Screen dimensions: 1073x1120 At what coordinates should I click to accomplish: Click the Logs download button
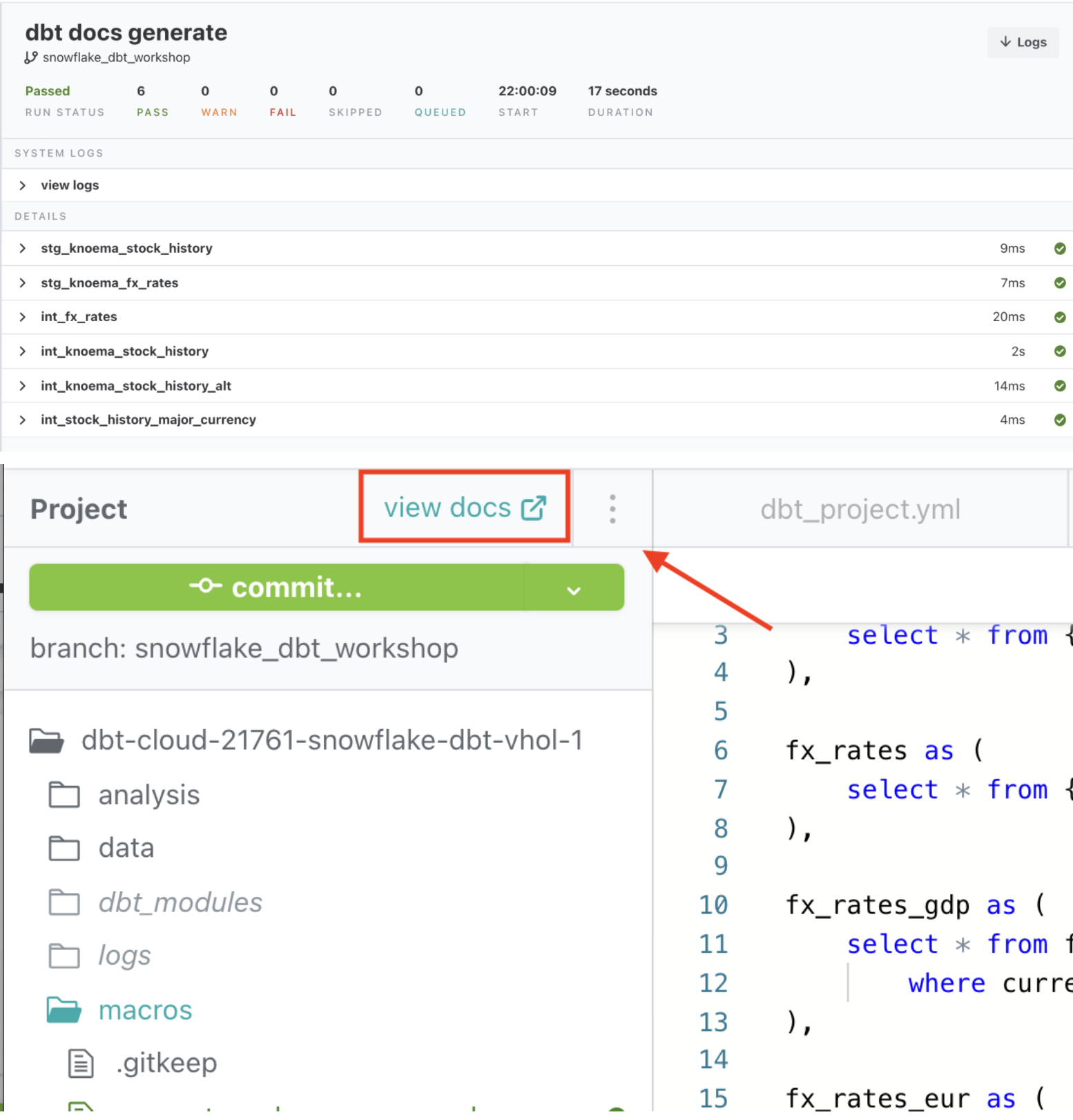point(1023,42)
